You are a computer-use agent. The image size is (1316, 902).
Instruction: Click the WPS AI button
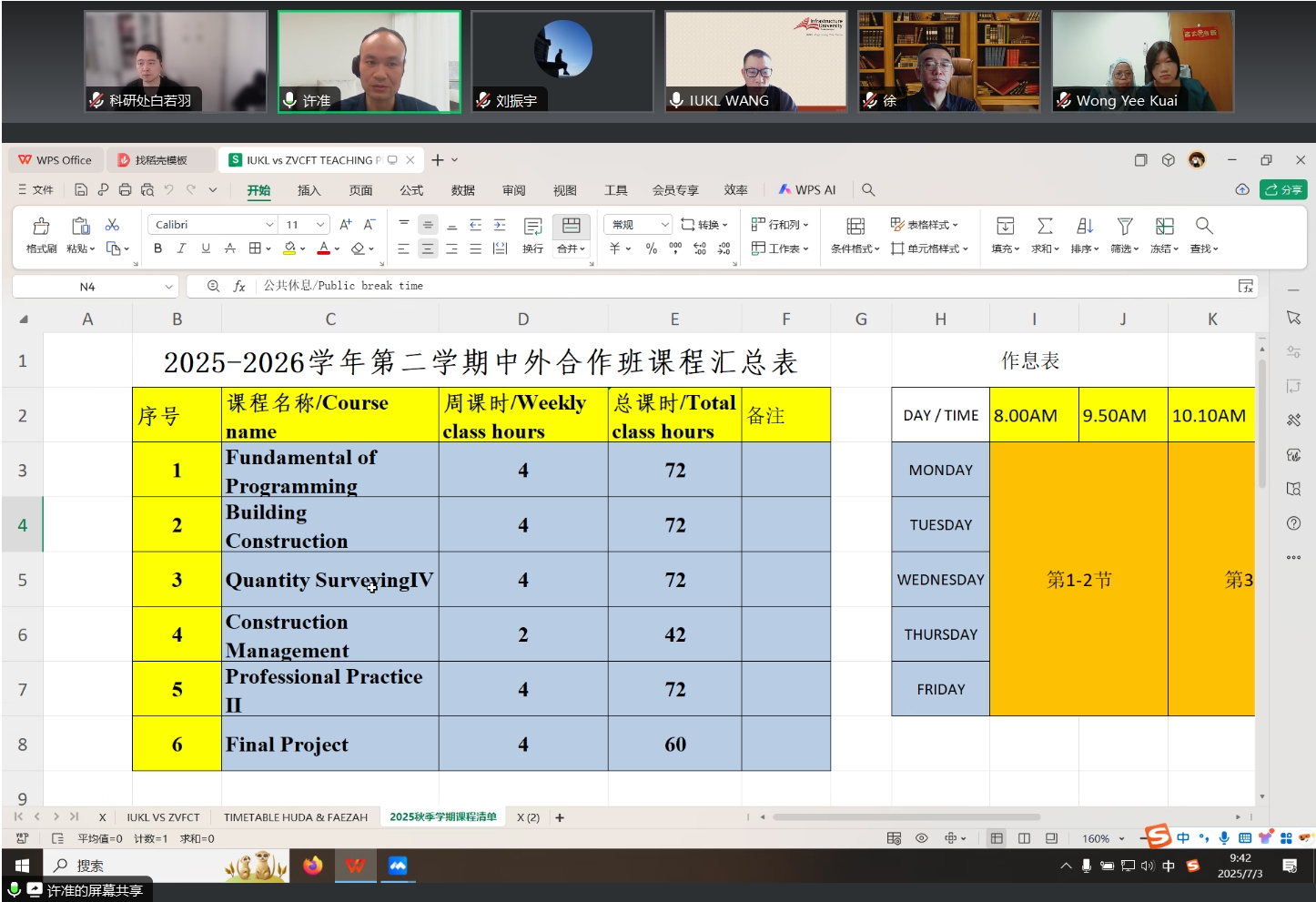click(x=807, y=190)
